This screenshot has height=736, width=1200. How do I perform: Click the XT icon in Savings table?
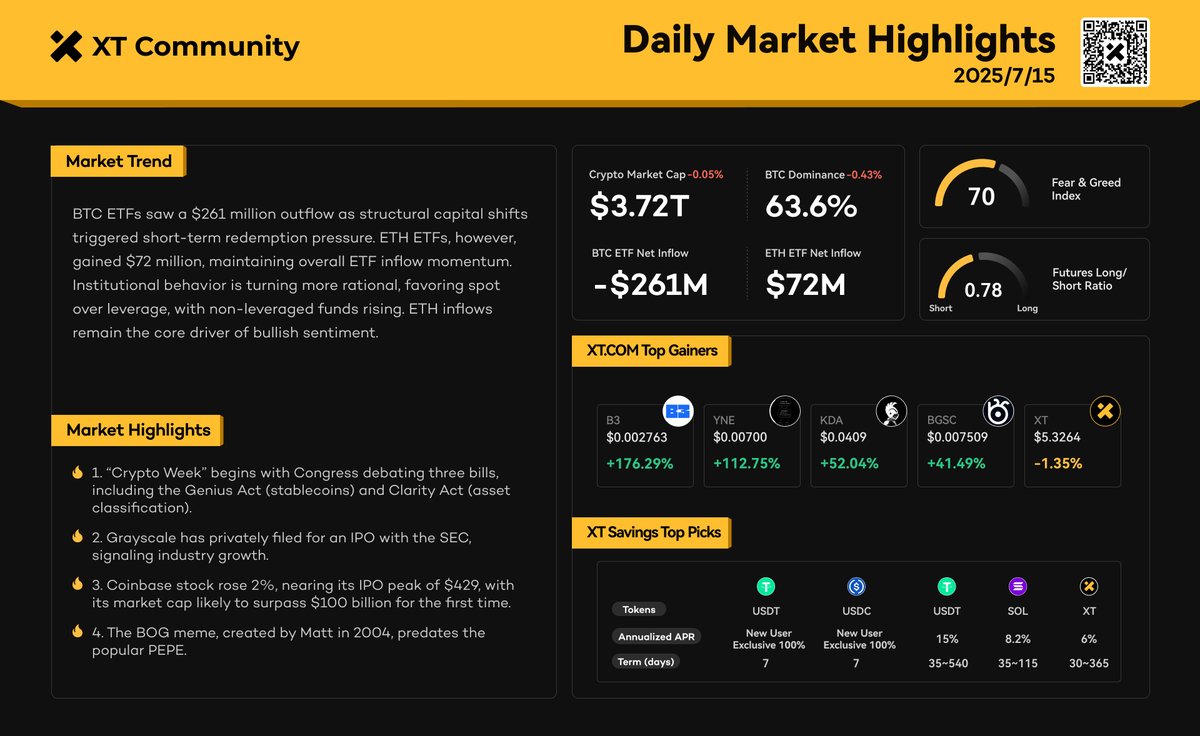[1089, 587]
